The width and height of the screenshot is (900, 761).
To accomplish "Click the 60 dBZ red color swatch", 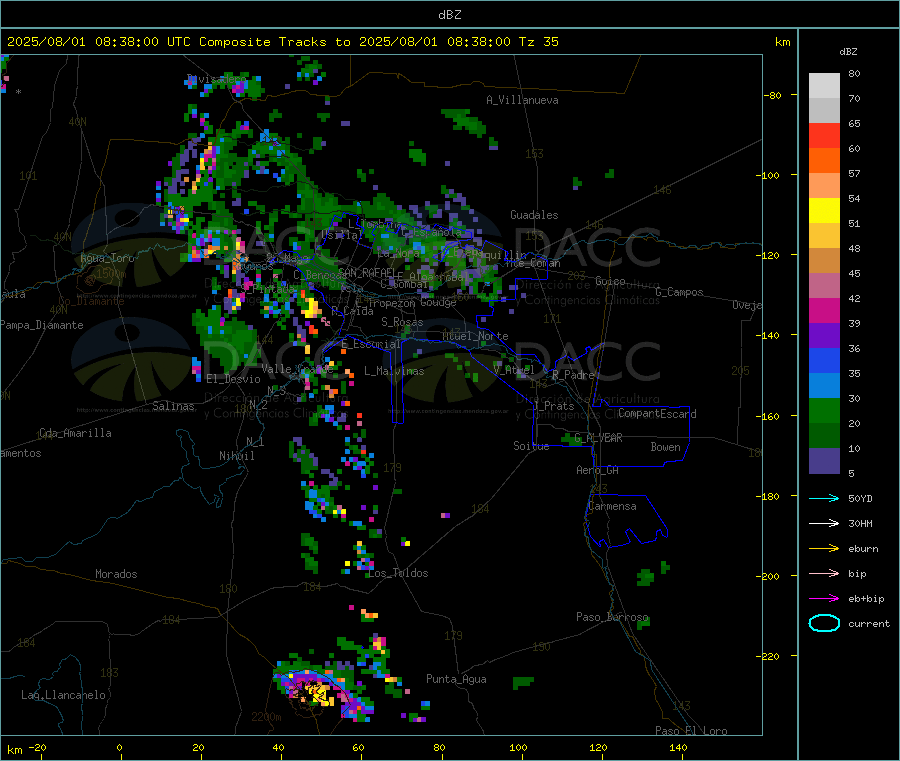I will (824, 135).
